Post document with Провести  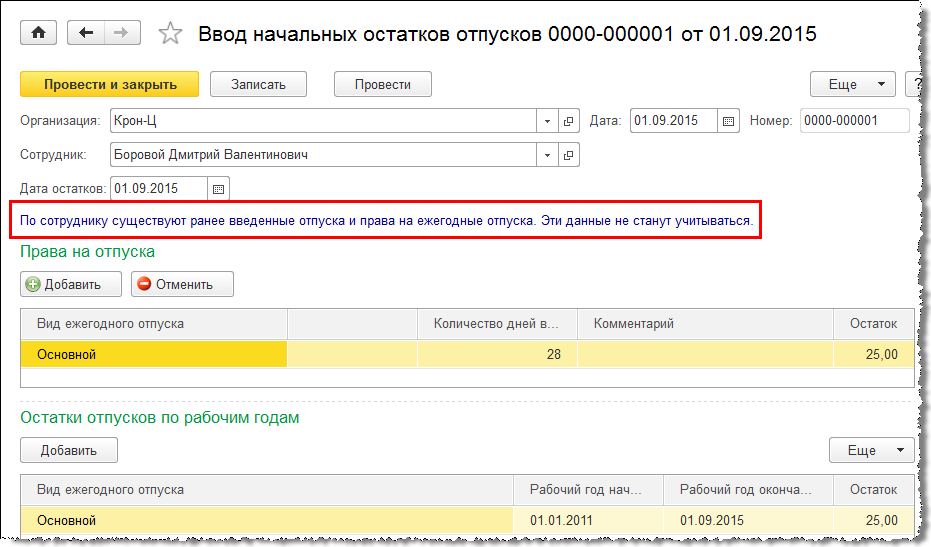click(x=382, y=84)
